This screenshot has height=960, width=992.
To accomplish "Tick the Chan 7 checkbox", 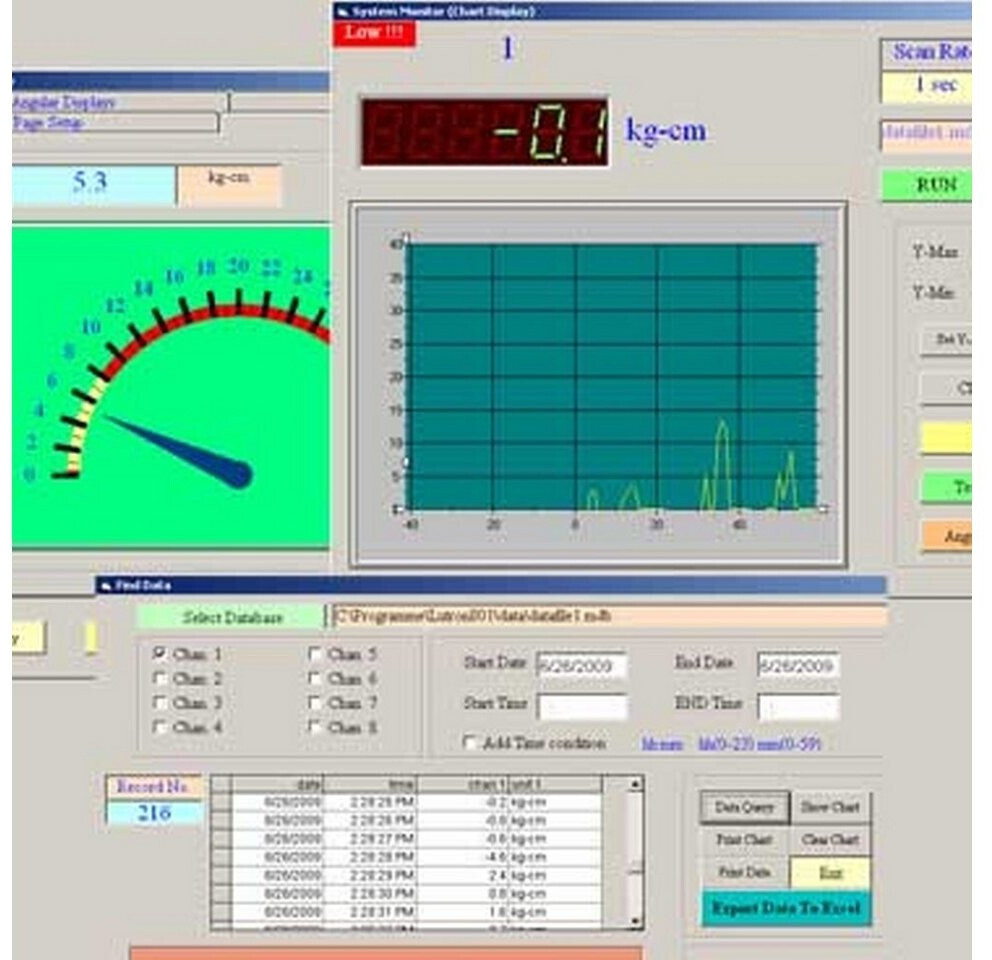I will (314, 702).
